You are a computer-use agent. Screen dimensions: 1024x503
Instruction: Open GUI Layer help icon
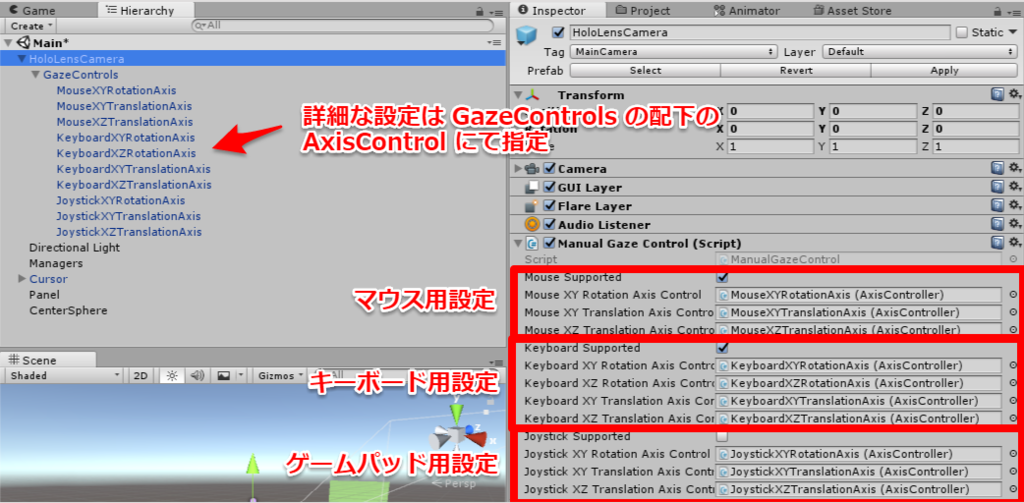(998, 187)
